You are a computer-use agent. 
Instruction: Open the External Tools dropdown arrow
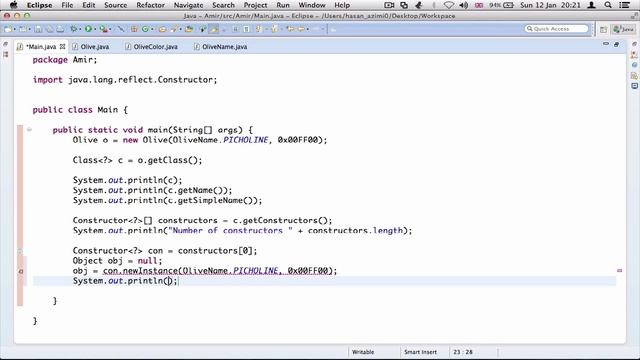pos(110,29)
